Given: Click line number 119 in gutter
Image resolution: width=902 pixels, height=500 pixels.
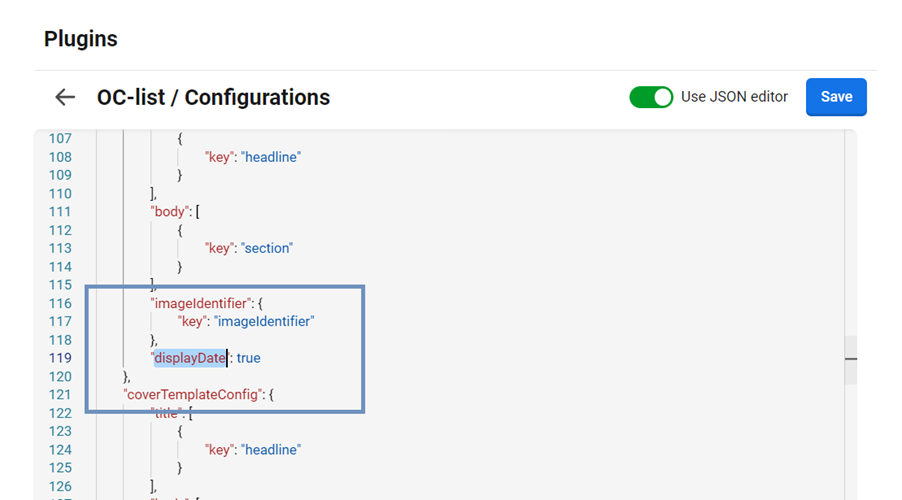Looking at the screenshot, I should [x=59, y=358].
